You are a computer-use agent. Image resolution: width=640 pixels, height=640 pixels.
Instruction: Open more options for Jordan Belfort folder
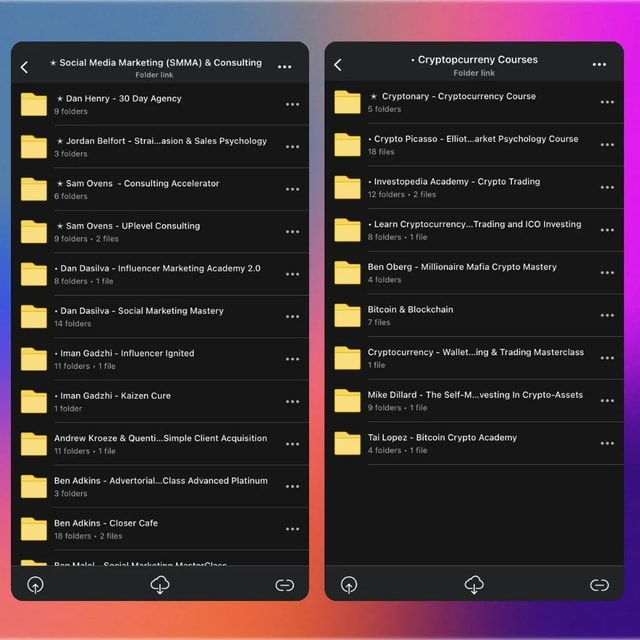pos(292,147)
